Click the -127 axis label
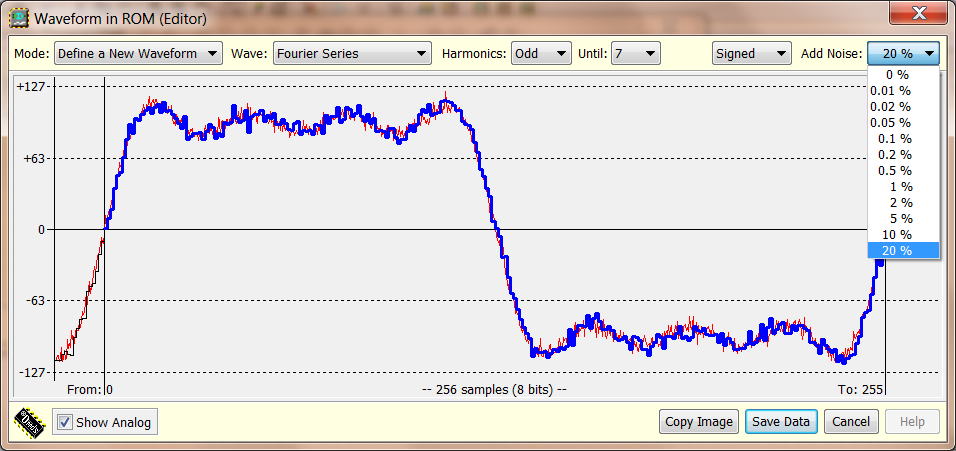The width and height of the screenshot is (956, 451). tap(33, 372)
